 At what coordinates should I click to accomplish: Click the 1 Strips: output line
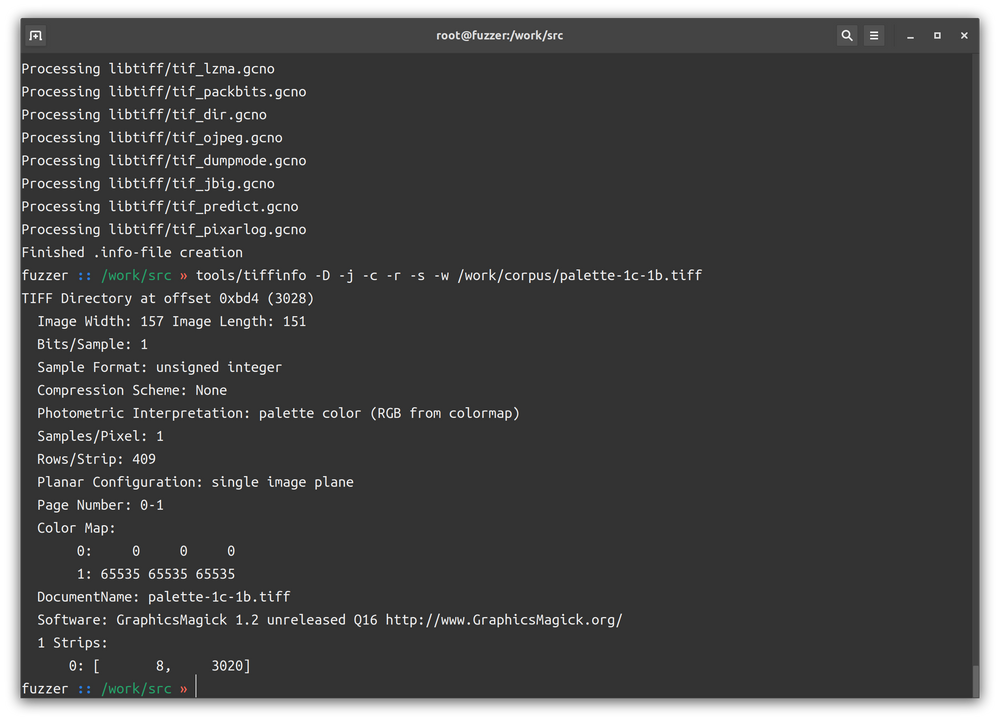(x=71, y=642)
